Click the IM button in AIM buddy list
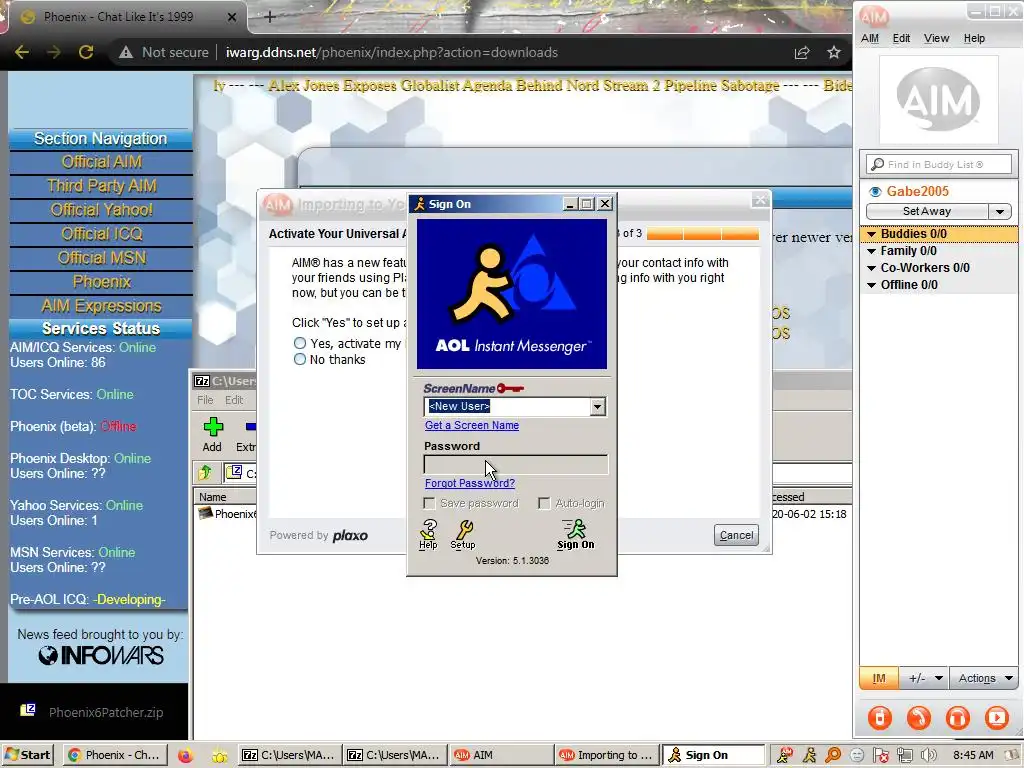The height and width of the screenshot is (768, 1024). [879, 679]
